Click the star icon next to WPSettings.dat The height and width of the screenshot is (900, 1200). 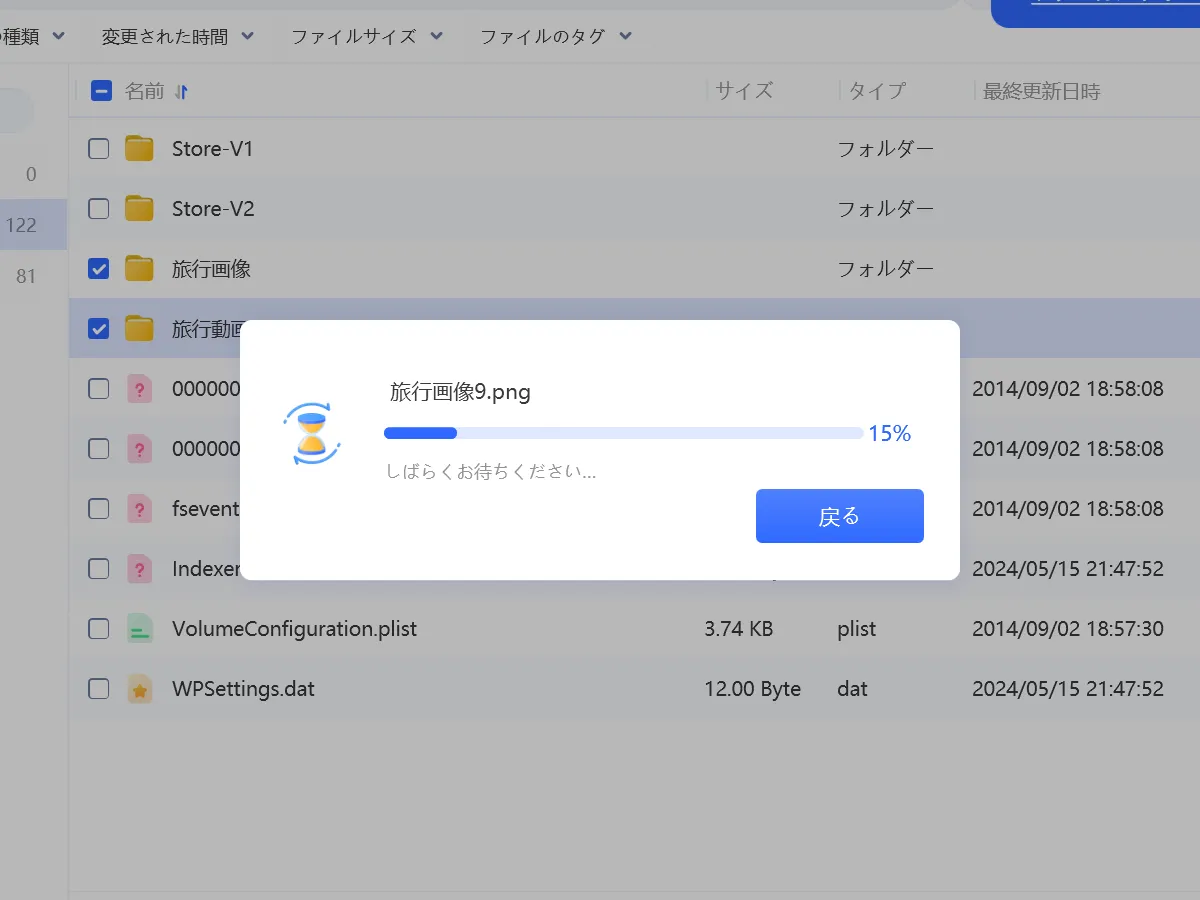tap(139, 688)
